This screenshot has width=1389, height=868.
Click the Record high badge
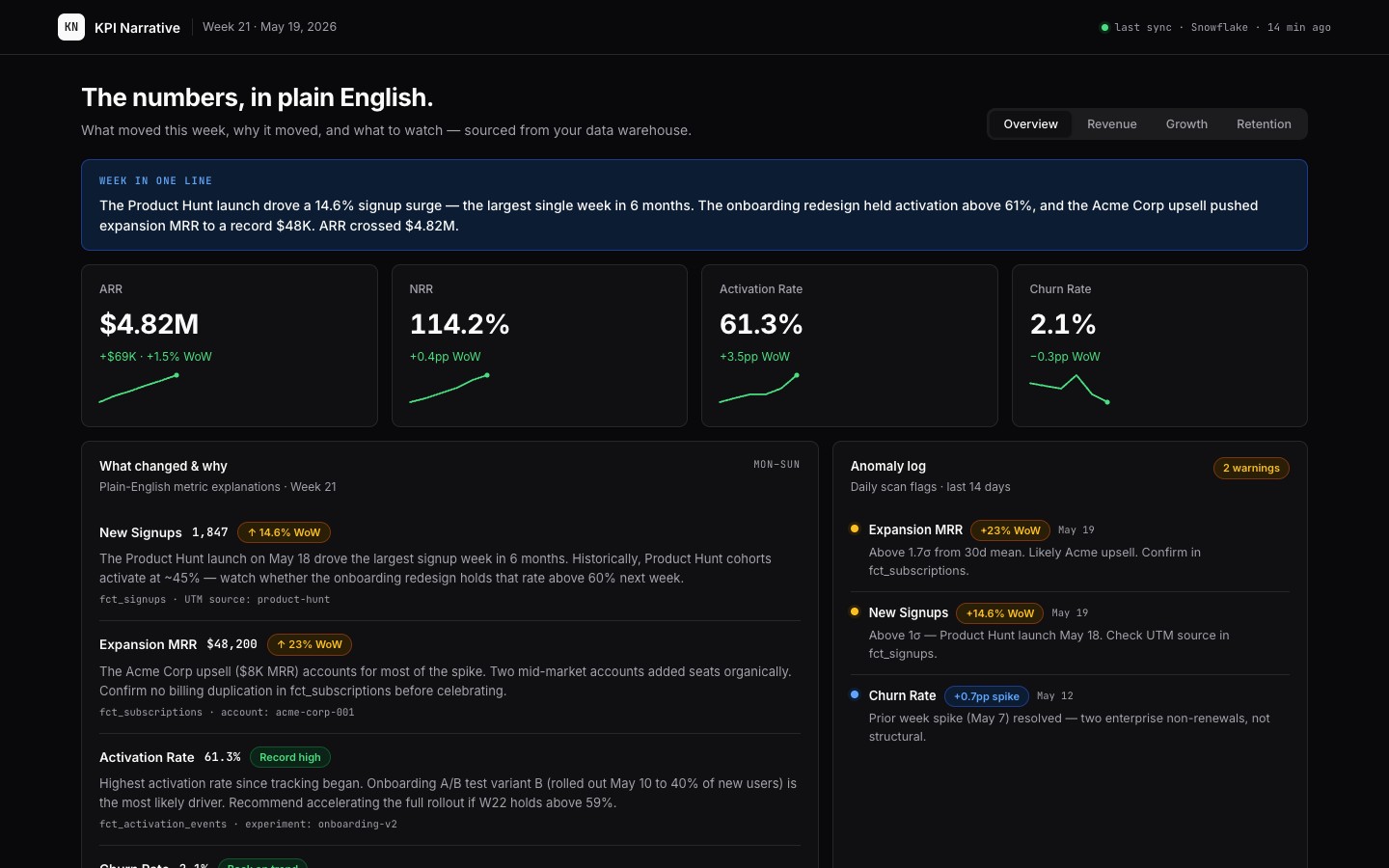pos(290,757)
